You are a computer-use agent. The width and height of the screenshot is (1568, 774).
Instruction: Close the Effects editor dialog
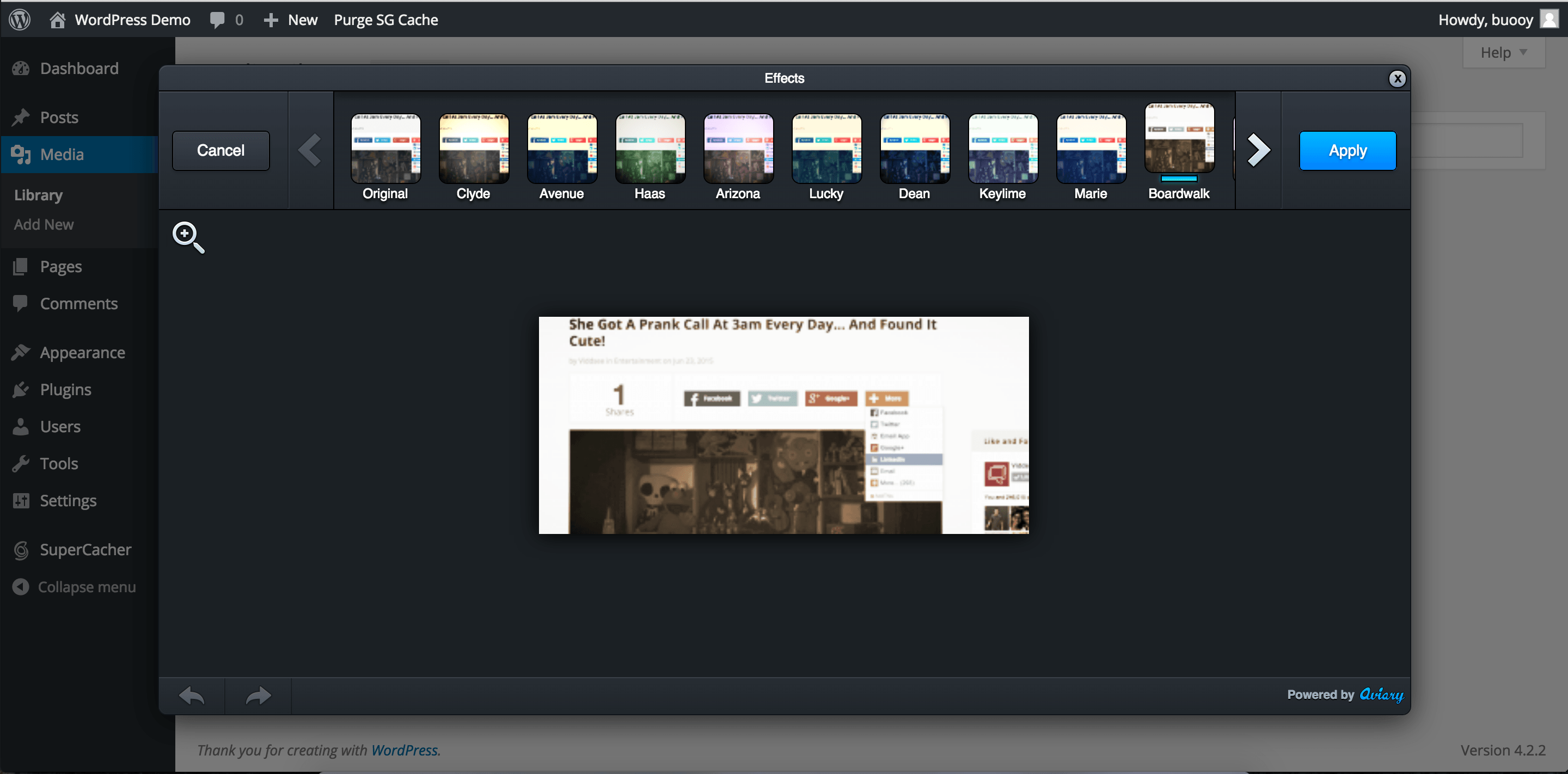[1397, 78]
